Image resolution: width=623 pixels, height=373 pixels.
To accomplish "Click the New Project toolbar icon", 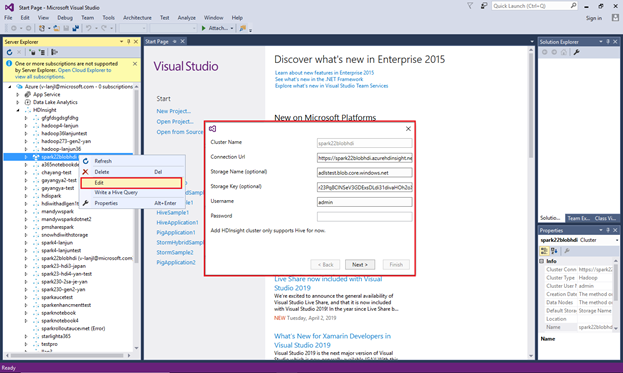I will point(42,28).
